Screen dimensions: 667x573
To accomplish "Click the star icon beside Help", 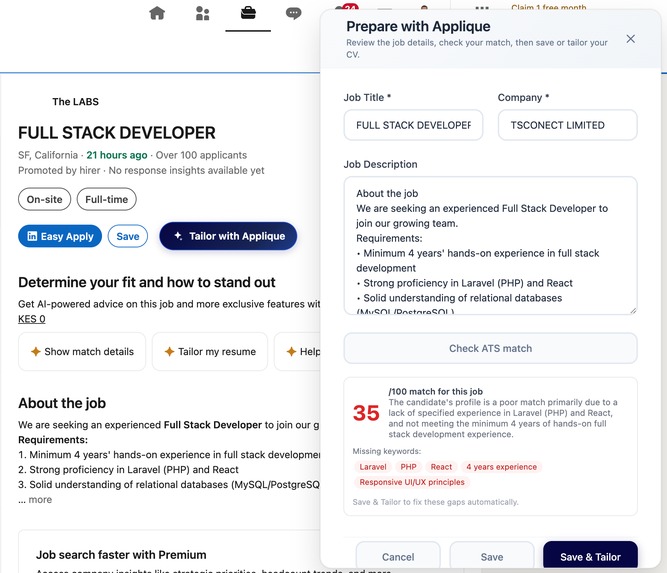I will (x=291, y=351).
